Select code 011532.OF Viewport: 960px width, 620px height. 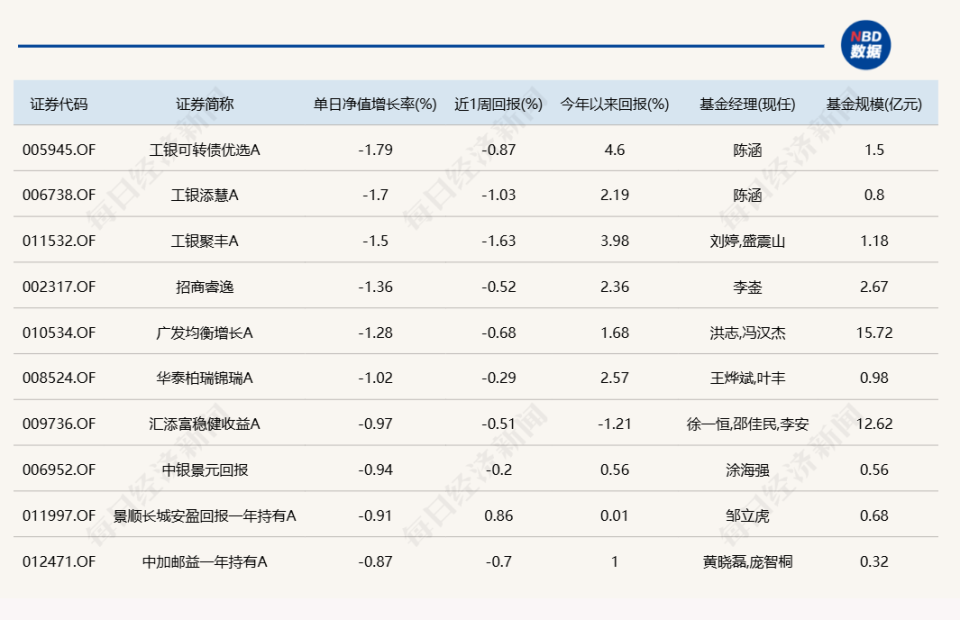pos(59,241)
